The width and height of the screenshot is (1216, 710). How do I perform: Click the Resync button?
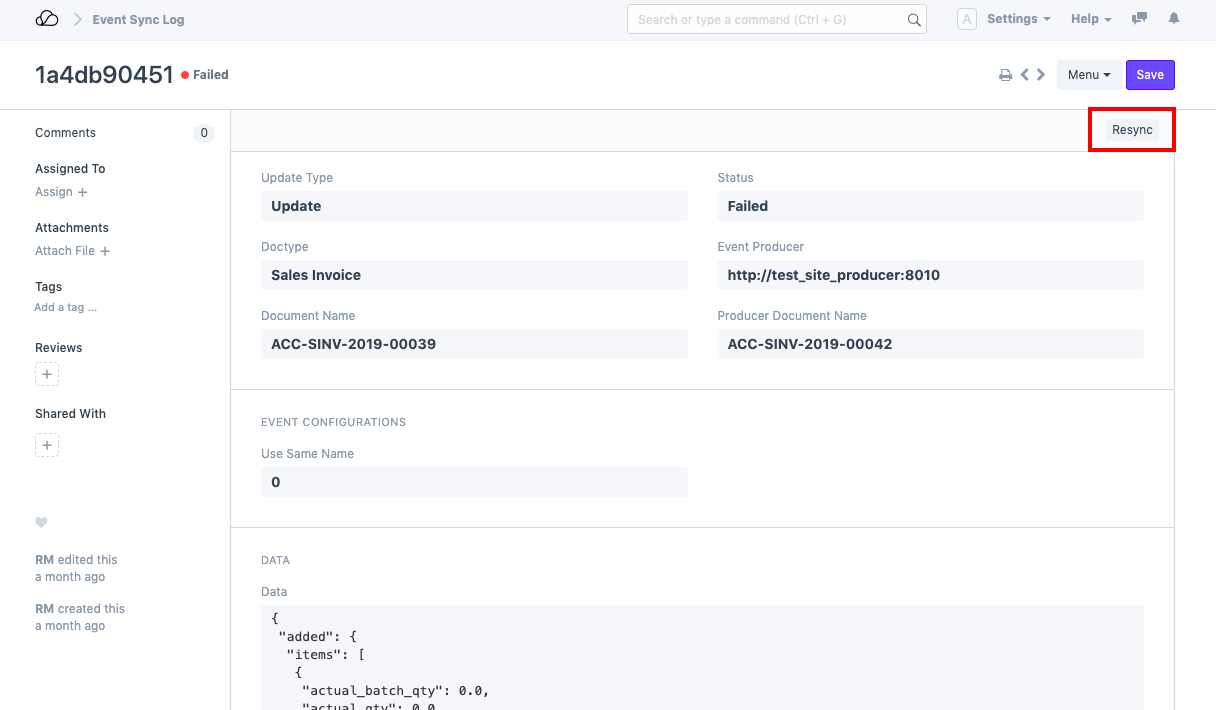coord(1132,130)
